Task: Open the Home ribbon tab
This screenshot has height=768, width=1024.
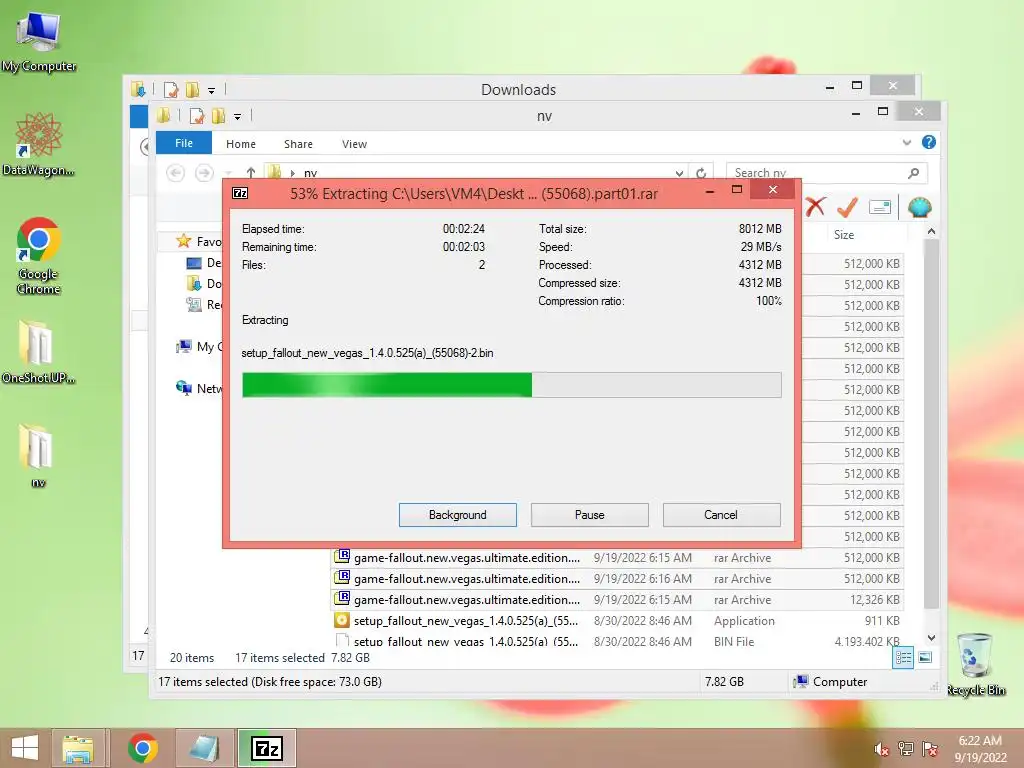Action: [240, 144]
